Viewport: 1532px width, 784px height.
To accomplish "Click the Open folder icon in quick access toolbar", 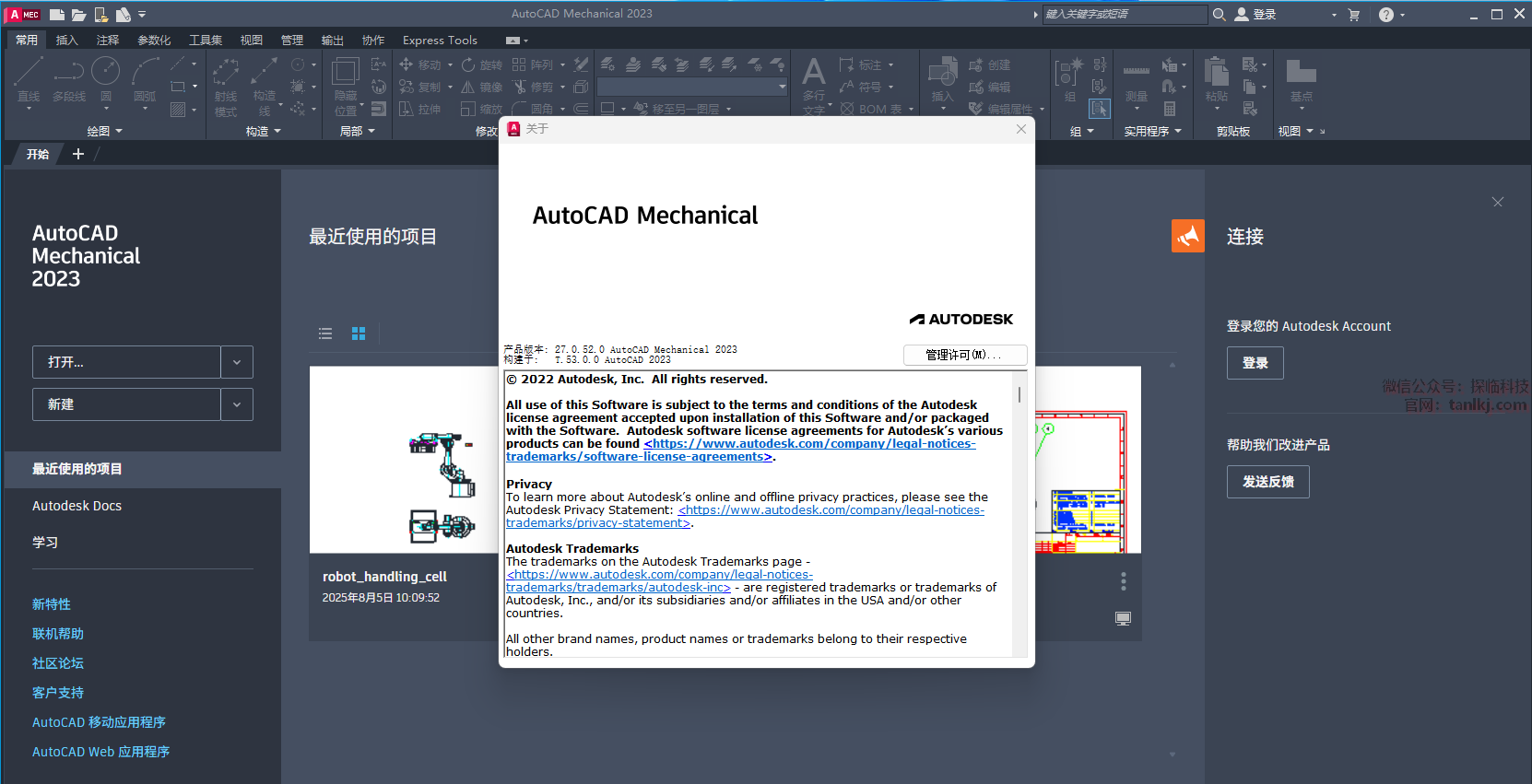I will [x=78, y=15].
